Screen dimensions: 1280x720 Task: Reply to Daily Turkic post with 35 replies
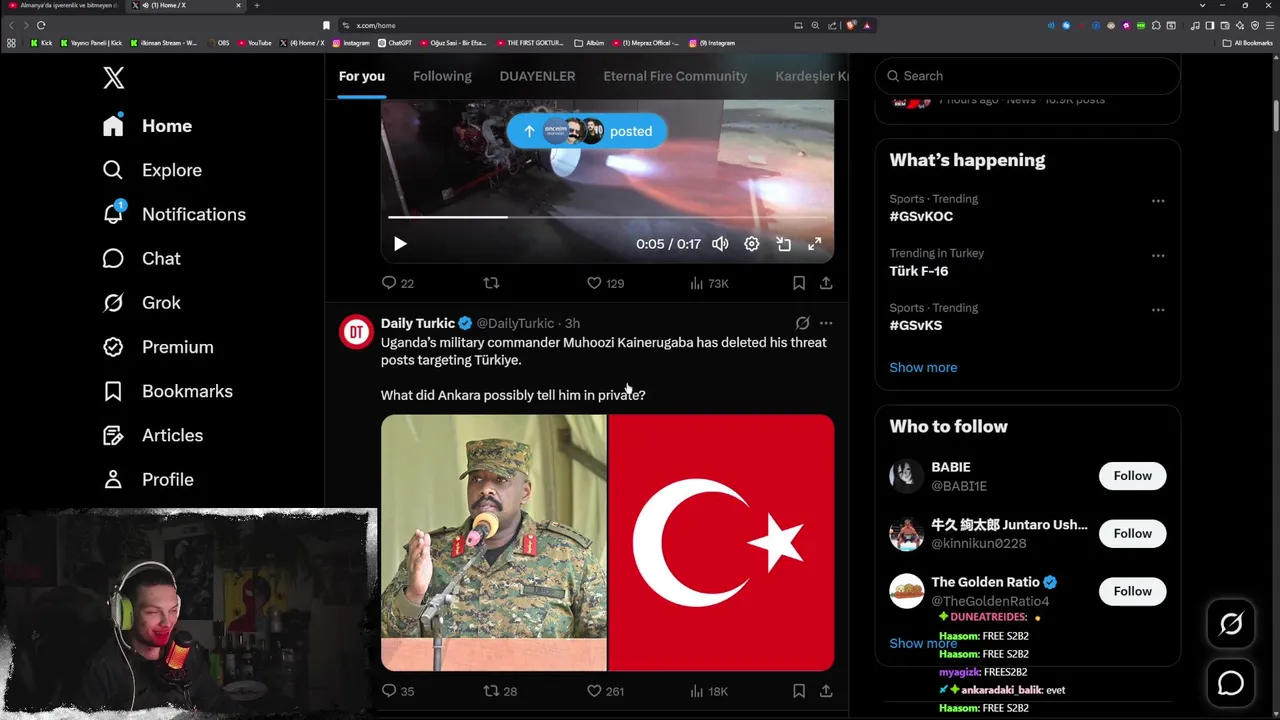click(397, 691)
